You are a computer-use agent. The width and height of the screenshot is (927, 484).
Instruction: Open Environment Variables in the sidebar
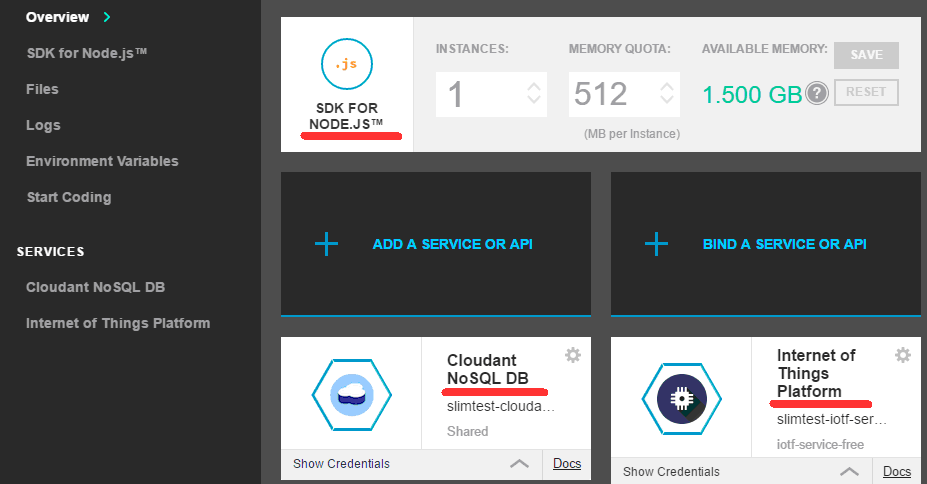coord(102,161)
